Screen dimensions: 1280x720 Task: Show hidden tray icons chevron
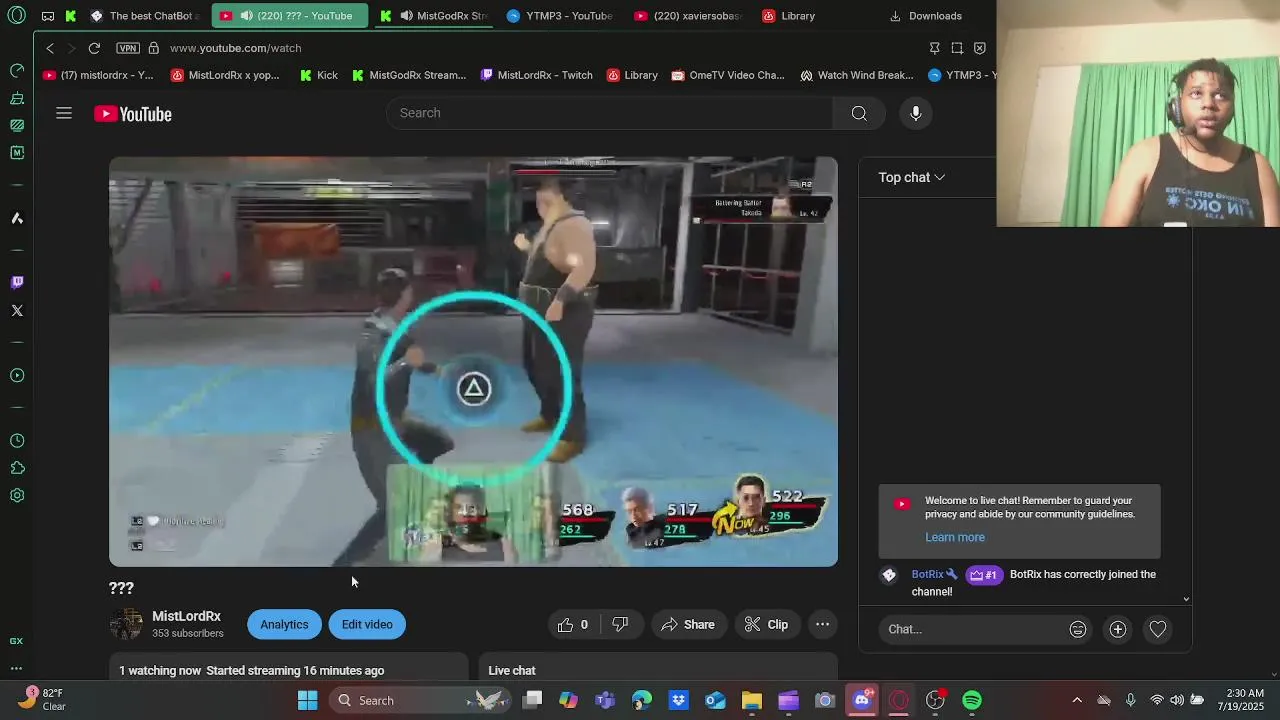point(1076,700)
